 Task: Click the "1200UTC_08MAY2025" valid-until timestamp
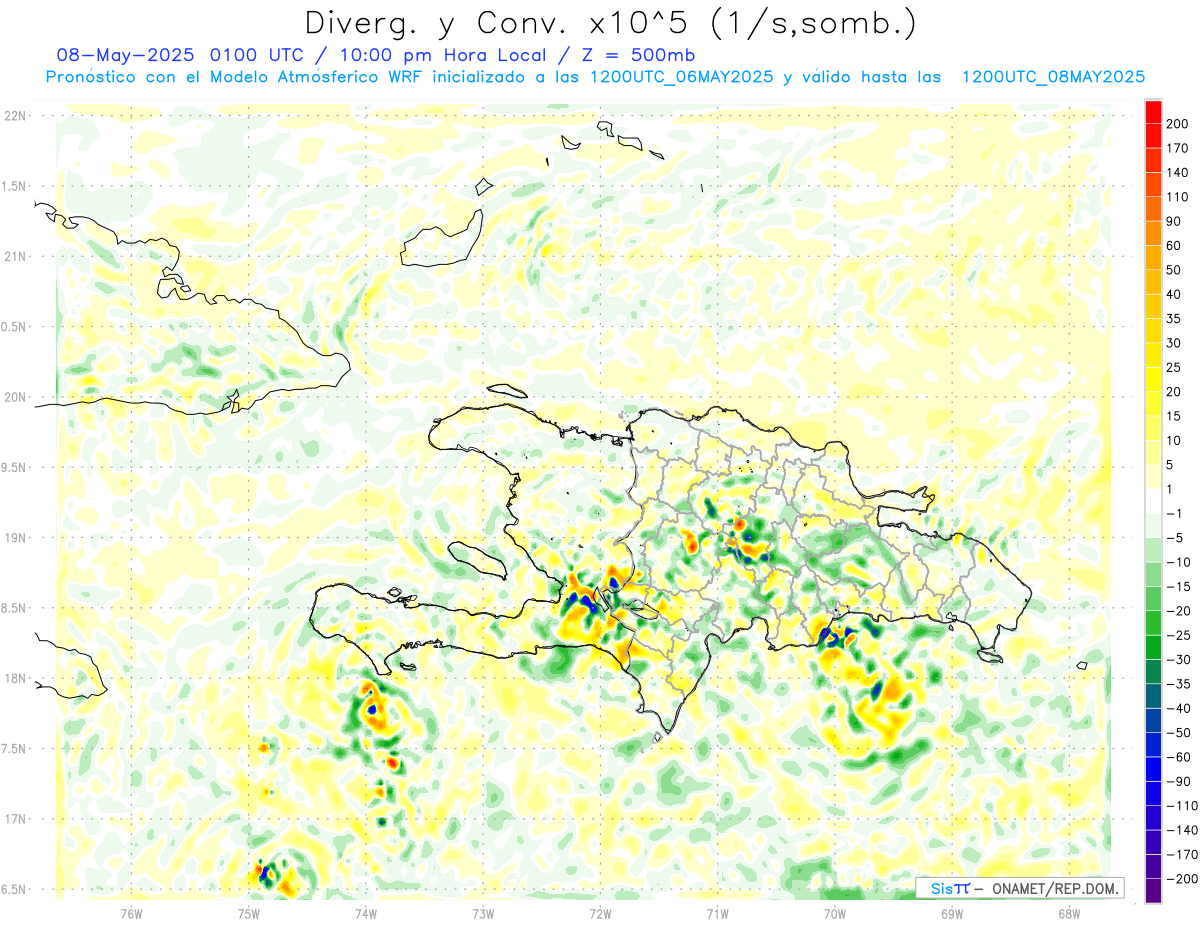coord(1053,77)
